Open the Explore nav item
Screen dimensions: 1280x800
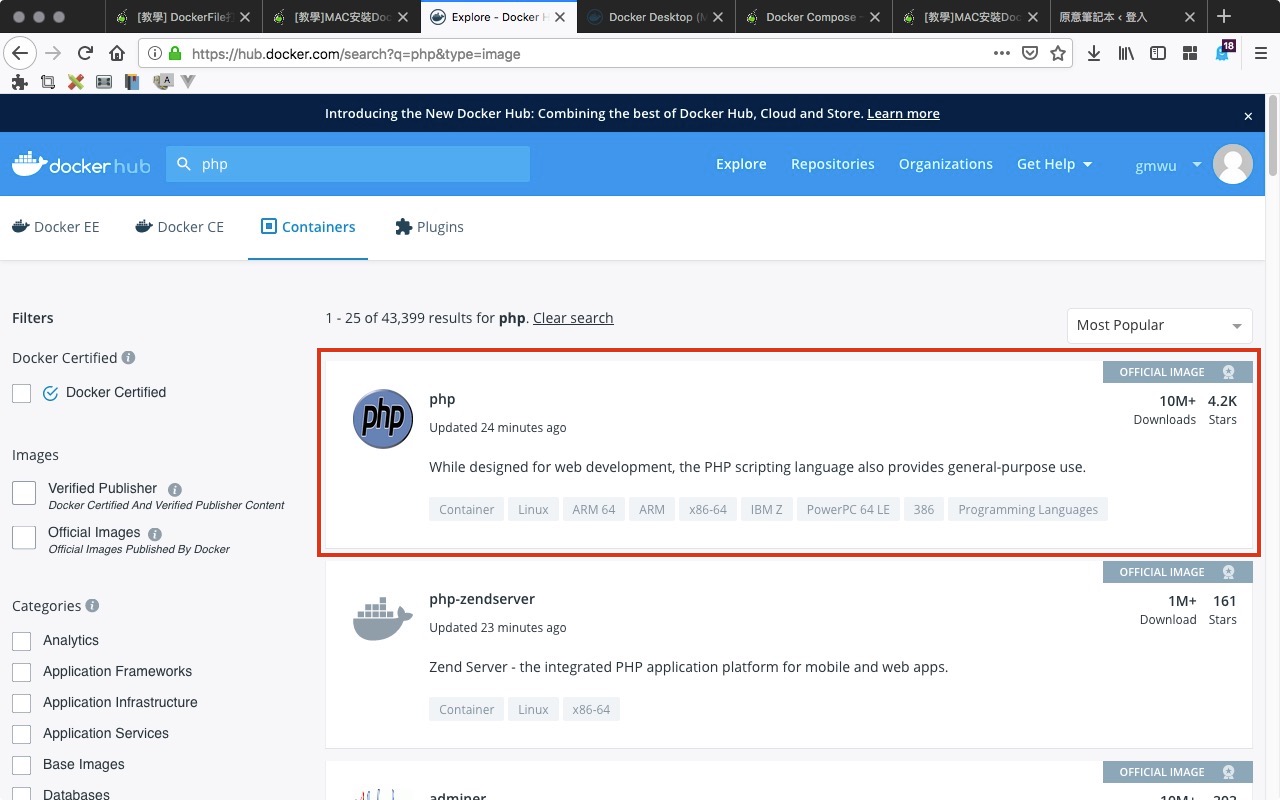[741, 164]
